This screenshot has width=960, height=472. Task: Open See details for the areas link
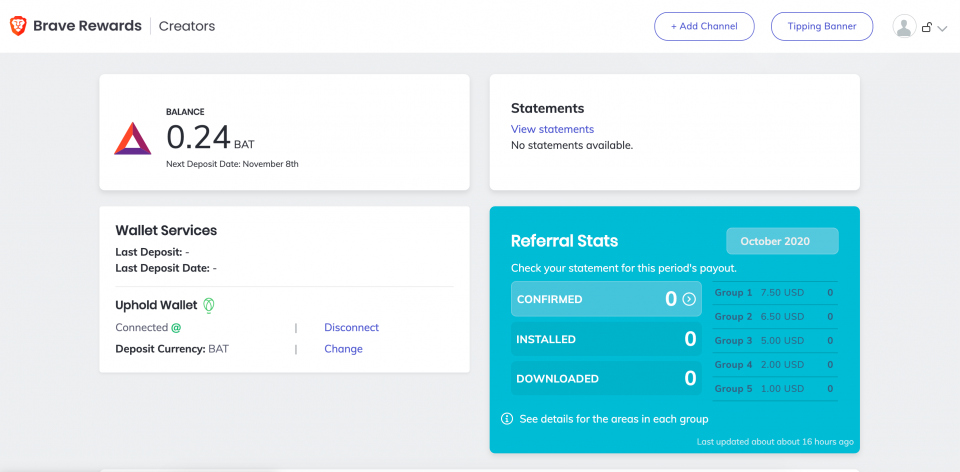613,419
